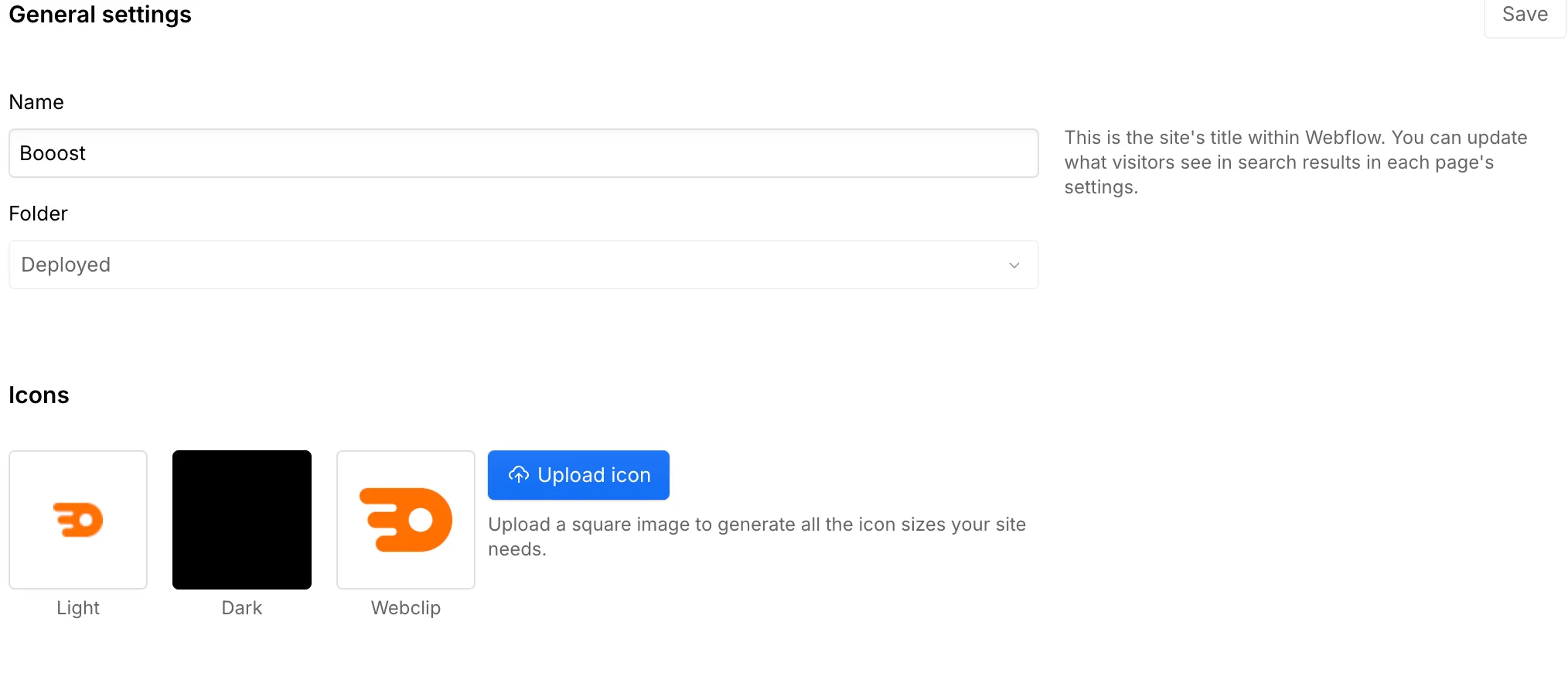1568x687 pixels.
Task: Open the Folder dropdown showing Deployed
Action: [x=523, y=265]
